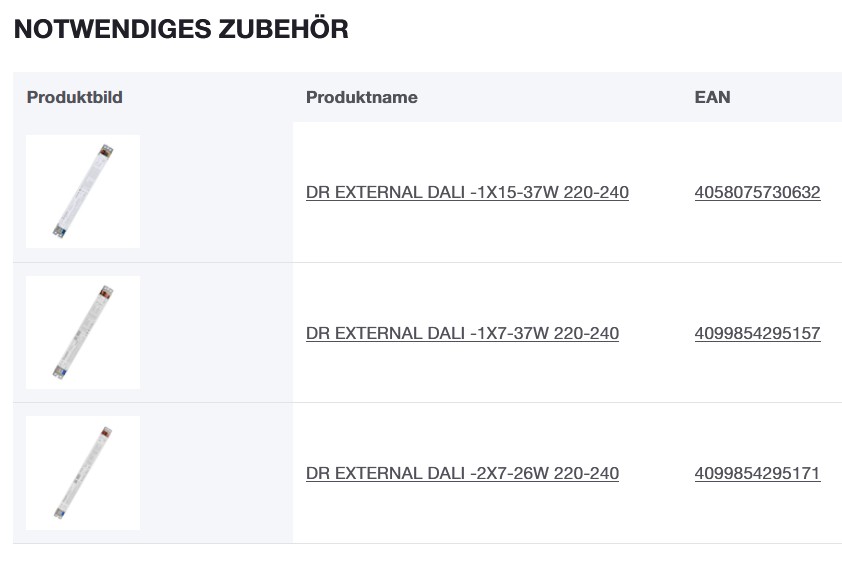The width and height of the screenshot is (842, 563).
Task: Click the Produktname column header
Action: pyautogui.click(x=361, y=97)
